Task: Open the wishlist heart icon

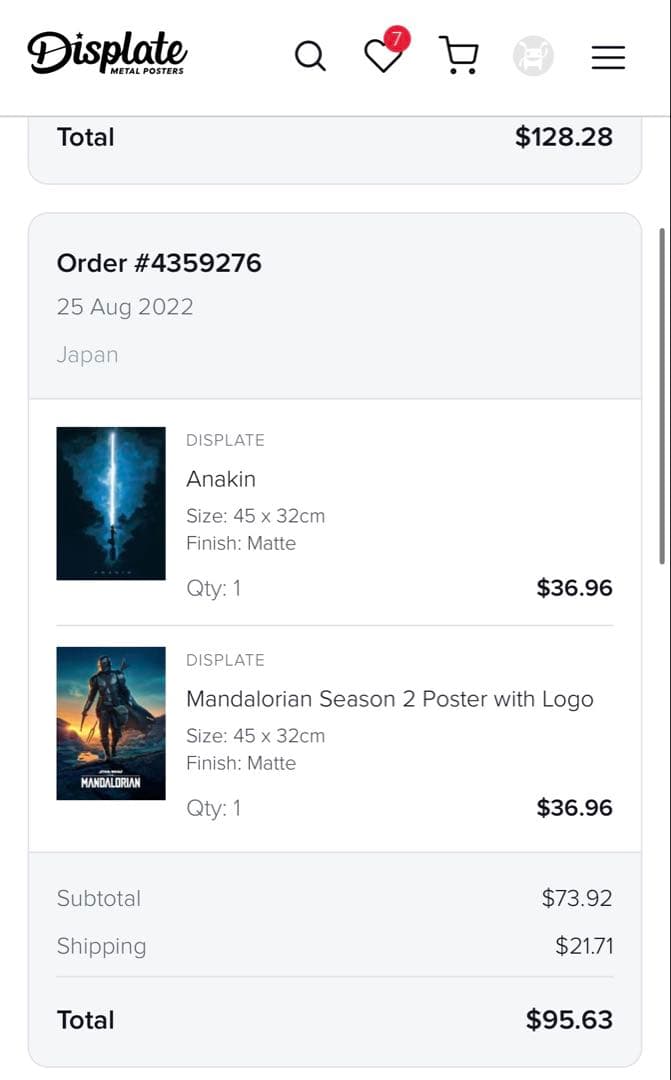Action: tap(381, 57)
